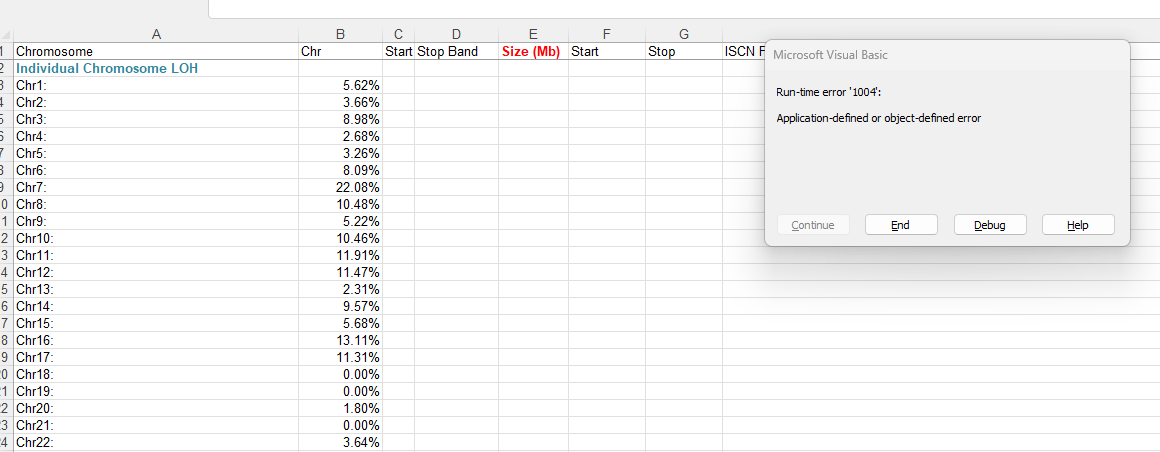
Task: Select the 'Chr9:' cell
Action: pyautogui.click(x=156, y=221)
